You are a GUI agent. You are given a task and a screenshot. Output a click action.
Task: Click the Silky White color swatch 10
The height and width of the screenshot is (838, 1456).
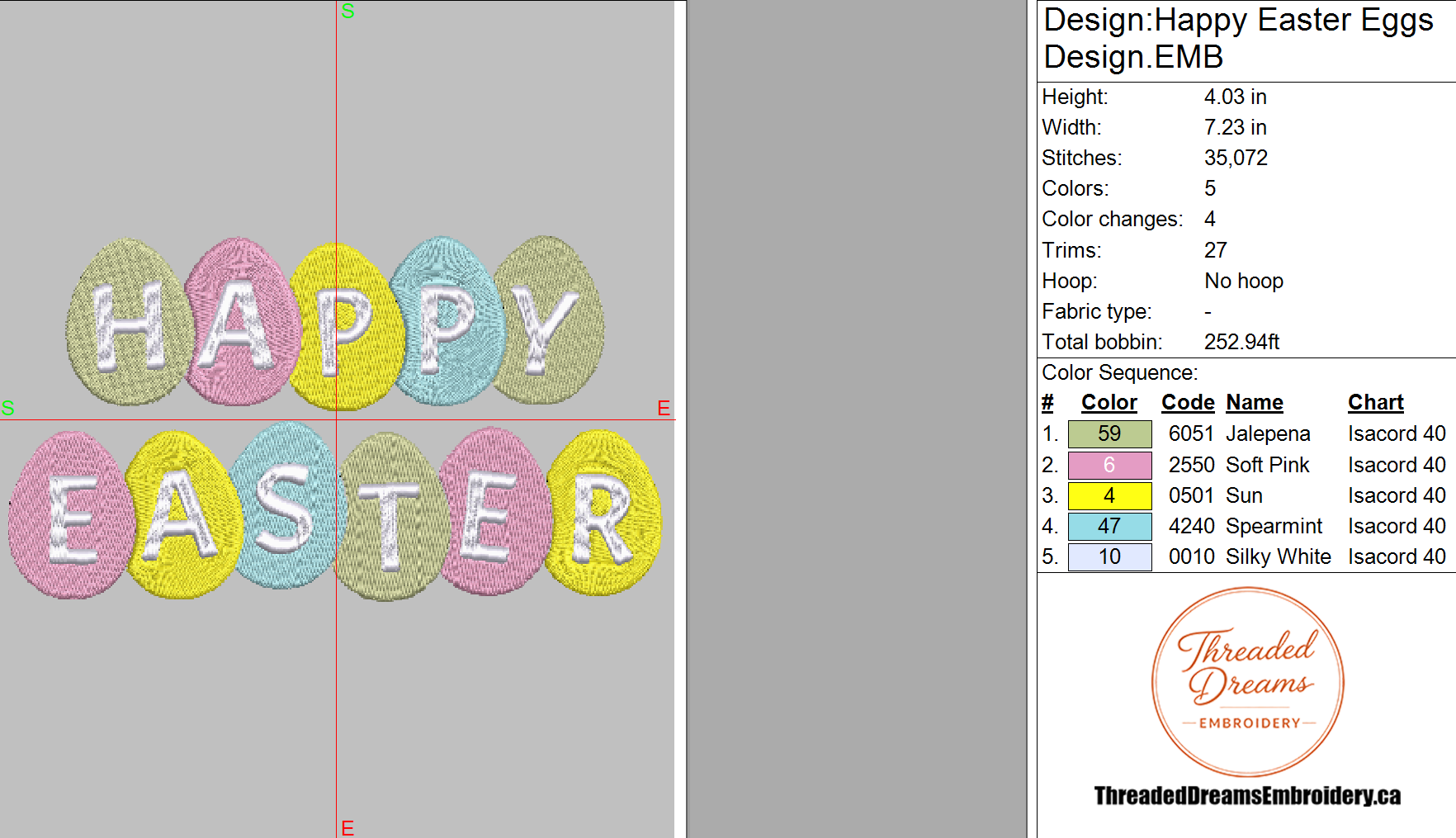(x=1109, y=556)
